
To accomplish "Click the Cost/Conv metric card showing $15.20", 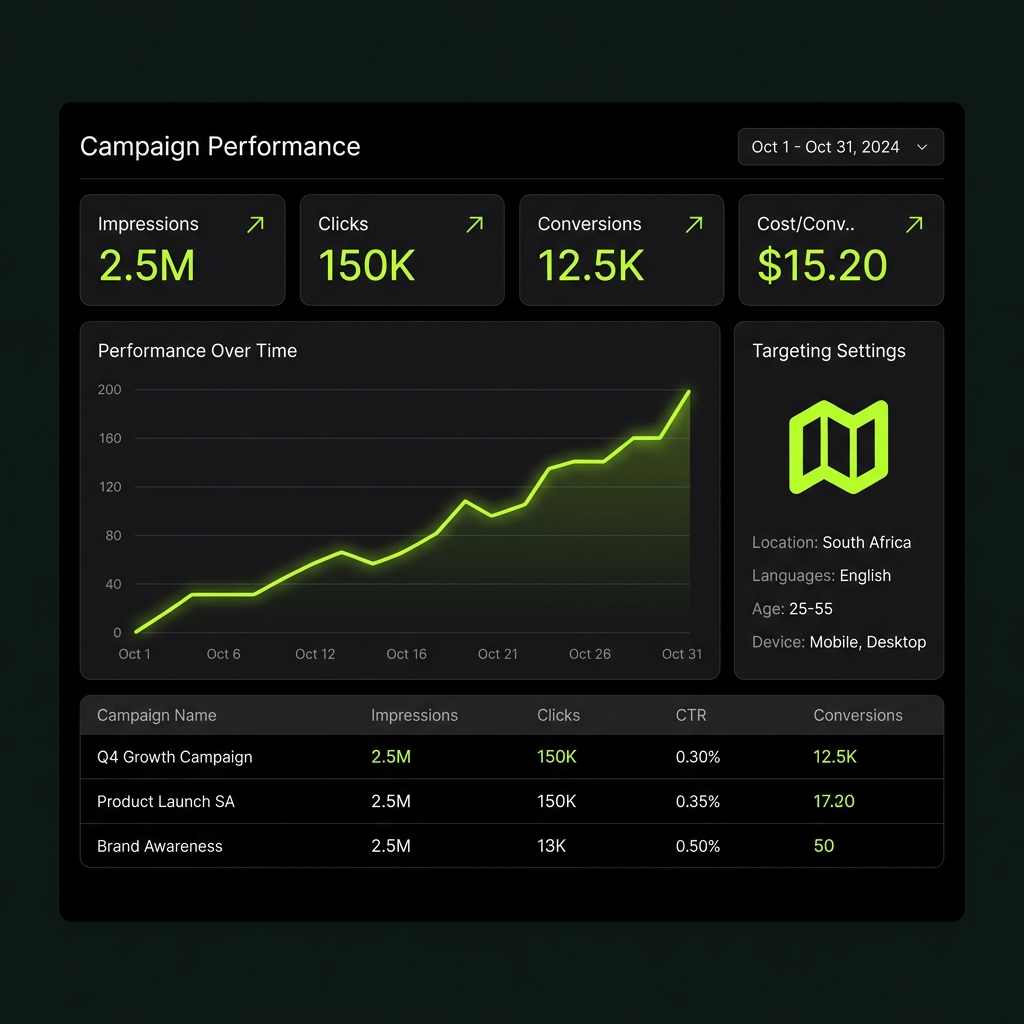I will 840,249.
